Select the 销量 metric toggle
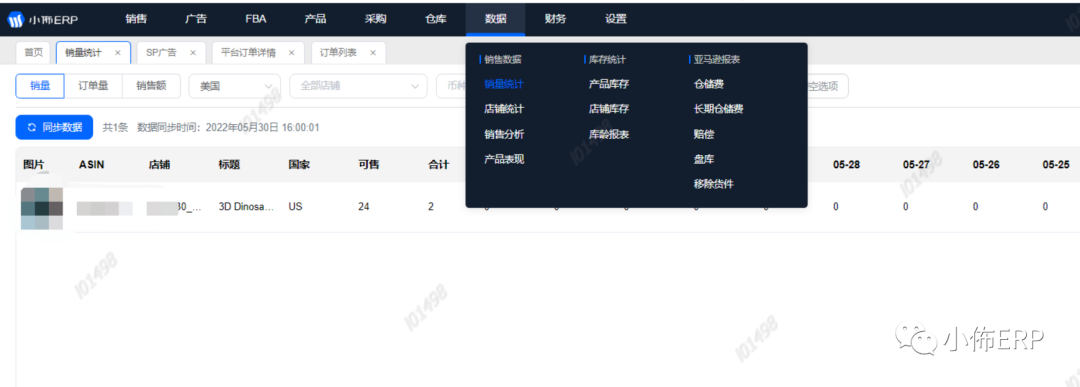Screen dimensions: 1080x387 40,86
